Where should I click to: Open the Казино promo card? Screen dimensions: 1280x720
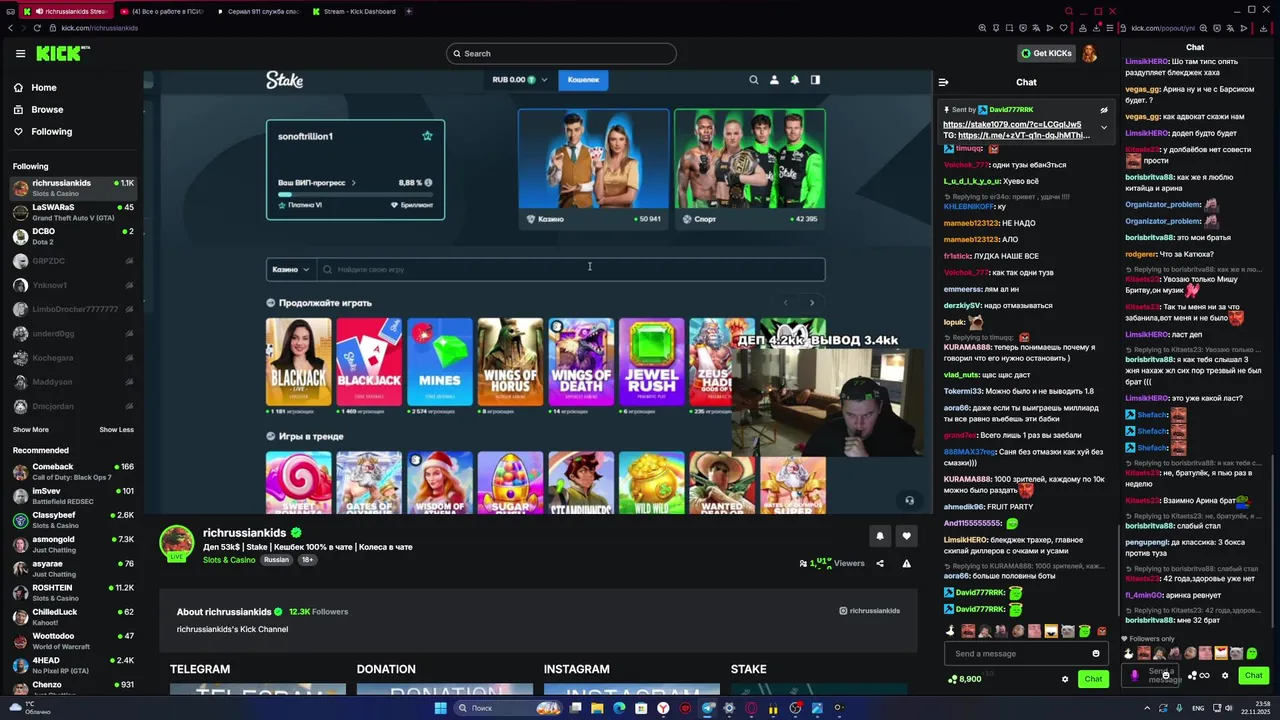[x=594, y=169]
